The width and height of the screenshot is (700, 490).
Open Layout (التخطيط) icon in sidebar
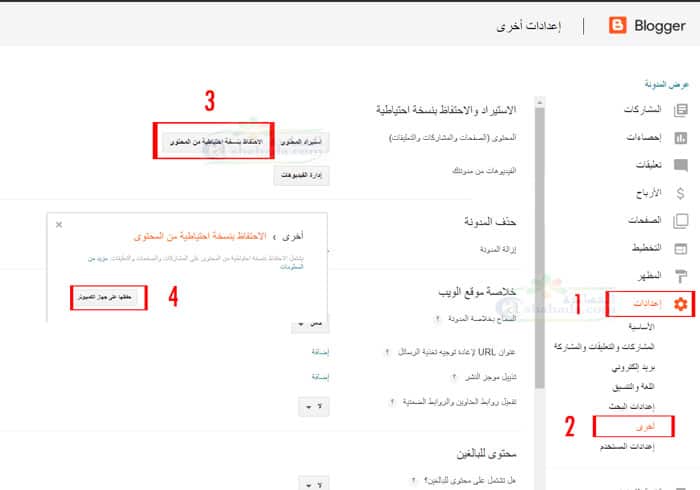click(x=681, y=248)
